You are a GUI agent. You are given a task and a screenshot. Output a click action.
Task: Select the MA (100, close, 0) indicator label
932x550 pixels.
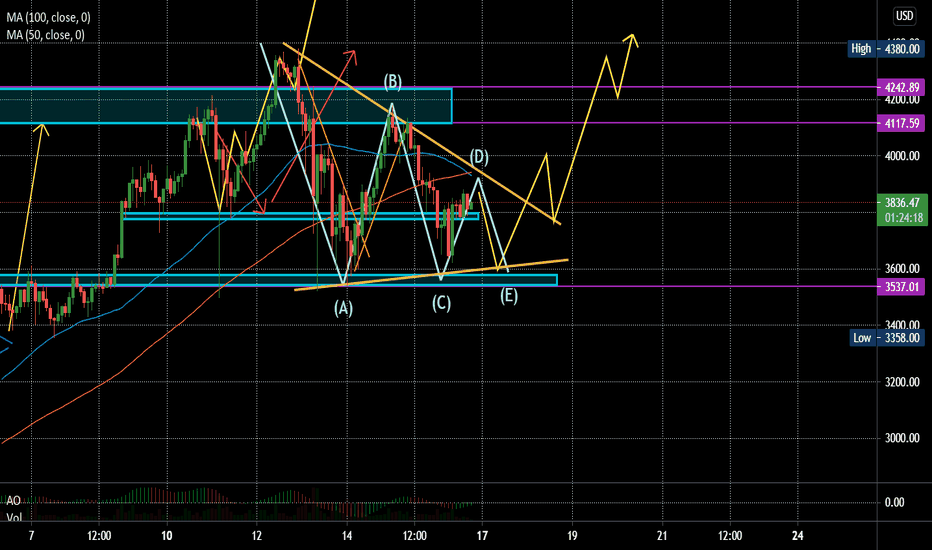coord(48,18)
